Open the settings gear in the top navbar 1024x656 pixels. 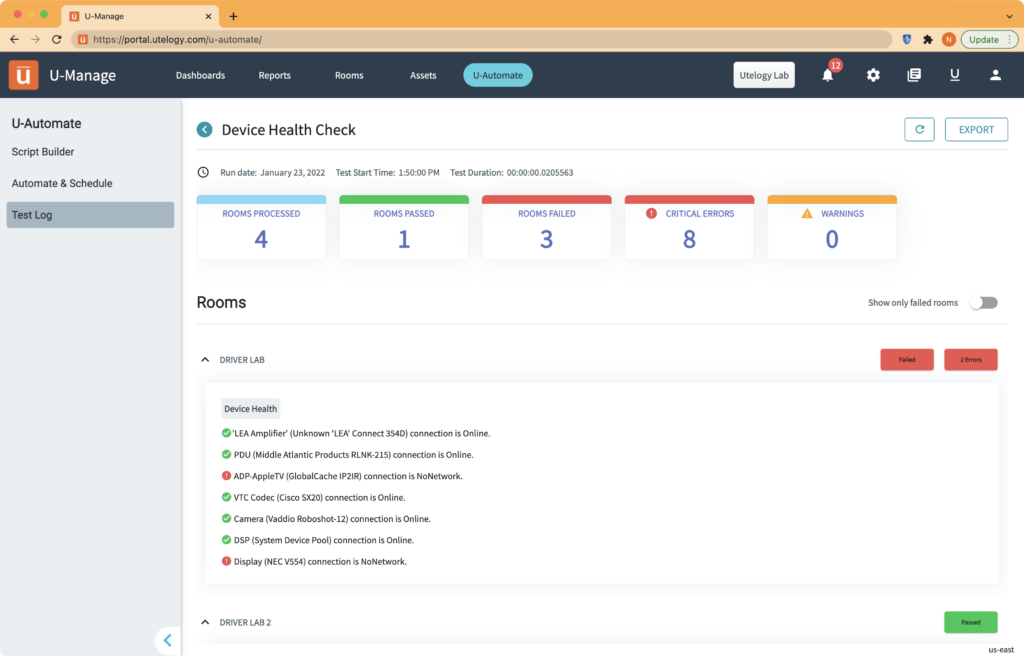point(873,75)
